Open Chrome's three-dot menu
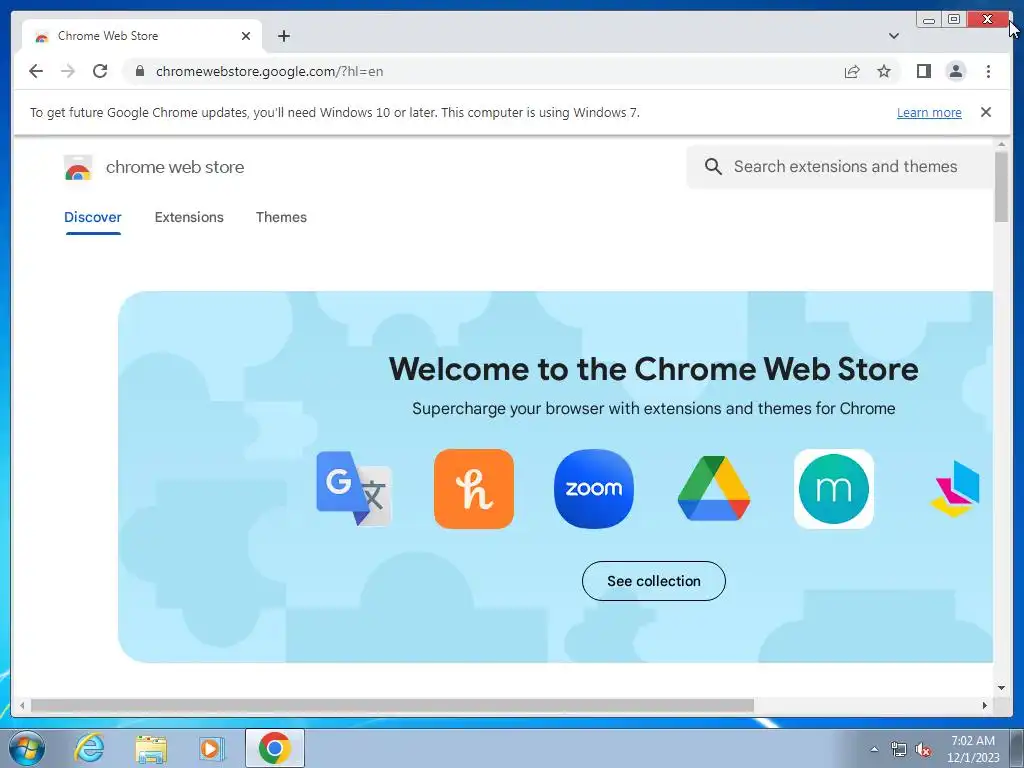This screenshot has width=1024, height=768. [x=988, y=71]
